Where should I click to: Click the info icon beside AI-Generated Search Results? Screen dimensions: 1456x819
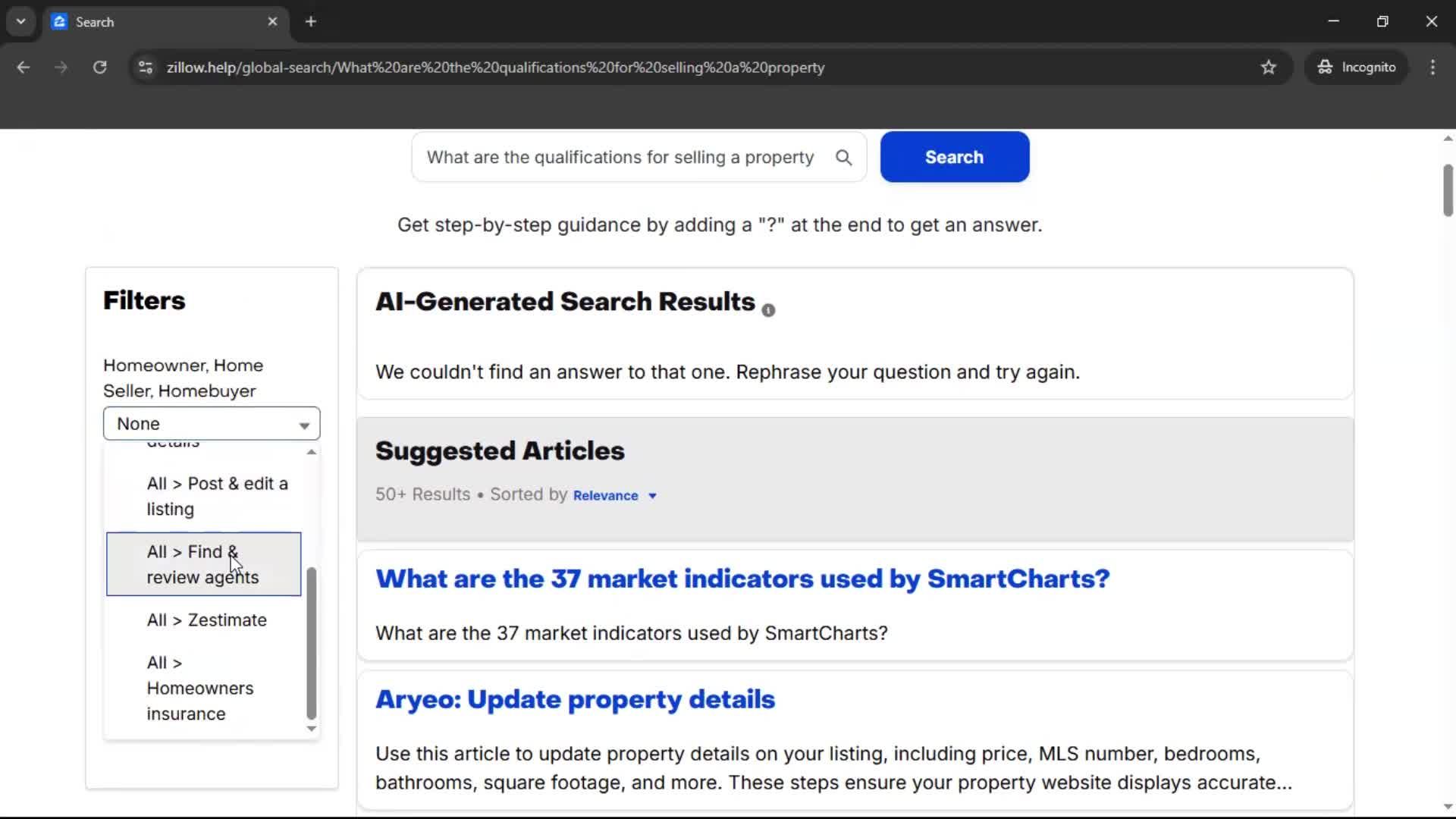tap(768, 310)
